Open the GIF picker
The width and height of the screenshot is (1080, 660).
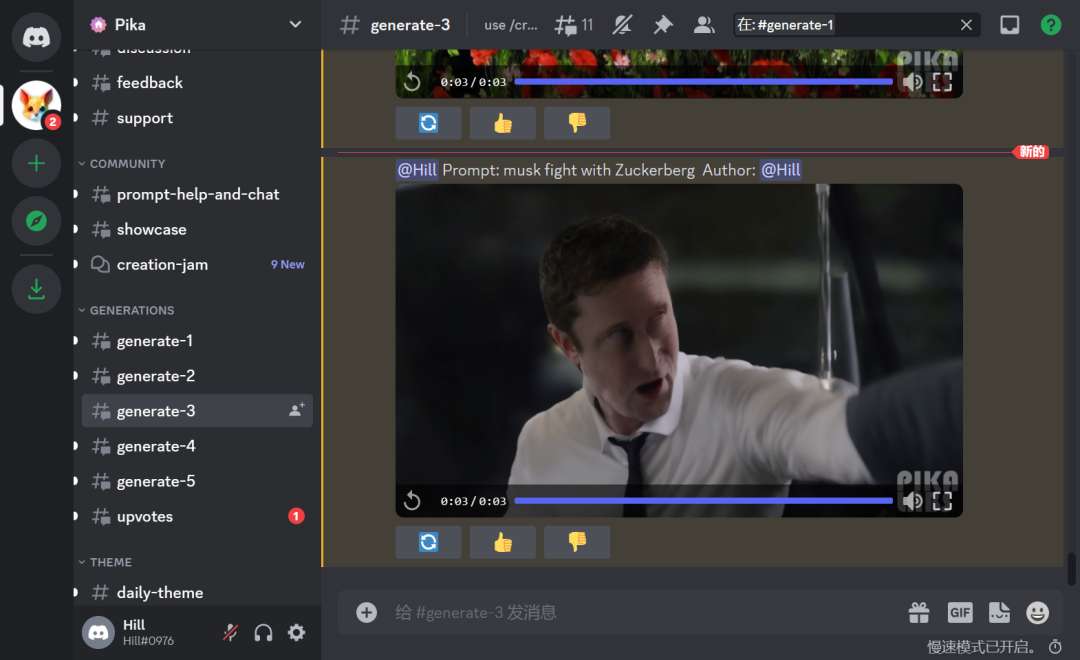coord(959,612)
